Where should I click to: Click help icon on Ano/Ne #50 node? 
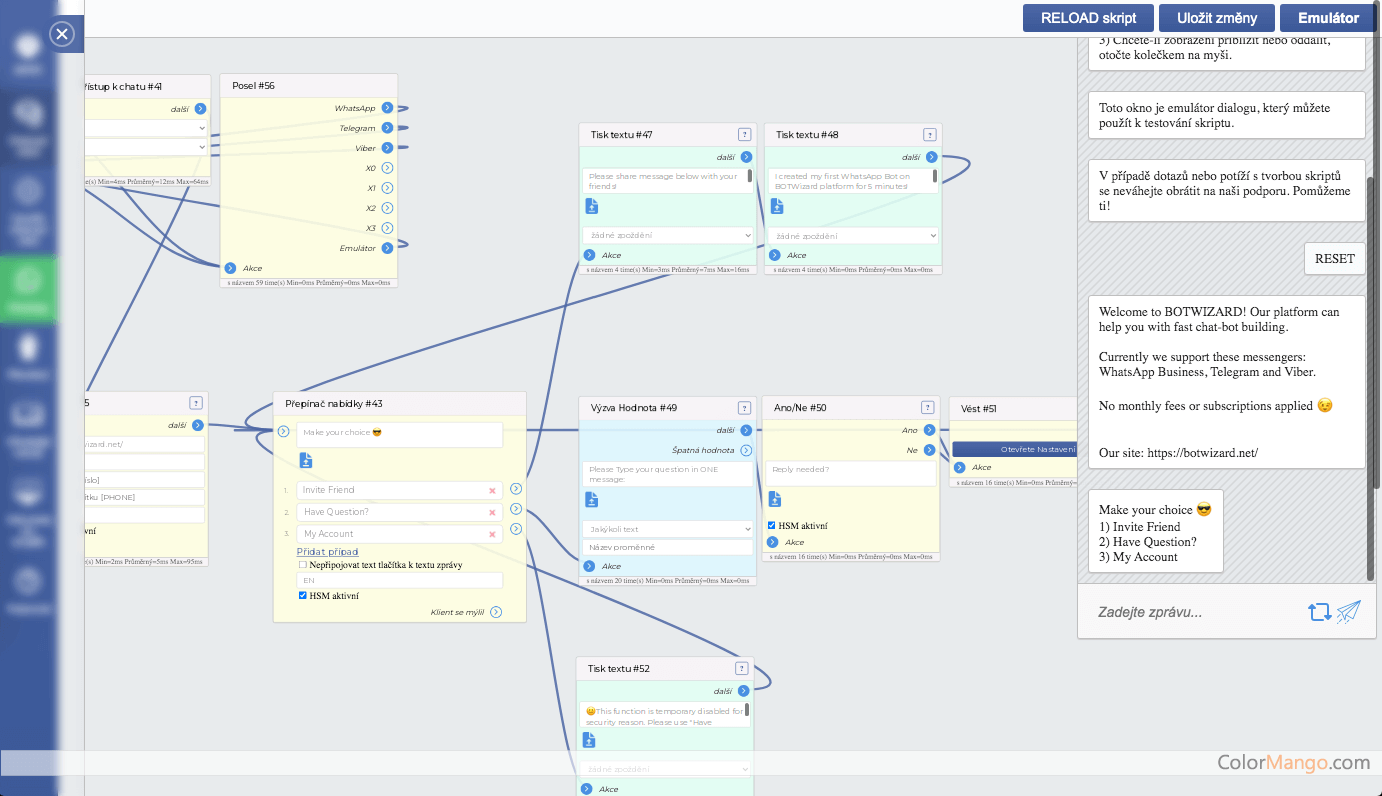click(929, 408)
